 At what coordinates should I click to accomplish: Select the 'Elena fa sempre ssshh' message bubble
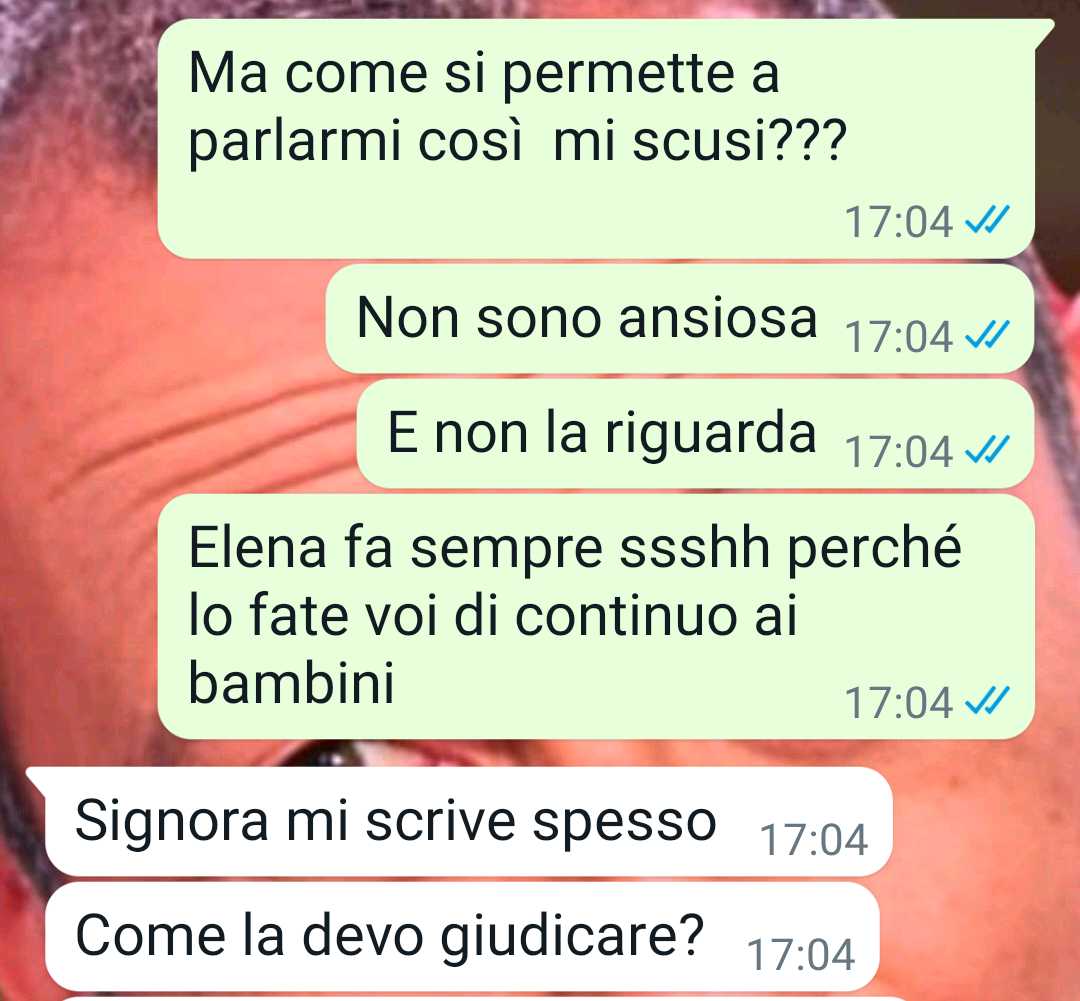596,617
